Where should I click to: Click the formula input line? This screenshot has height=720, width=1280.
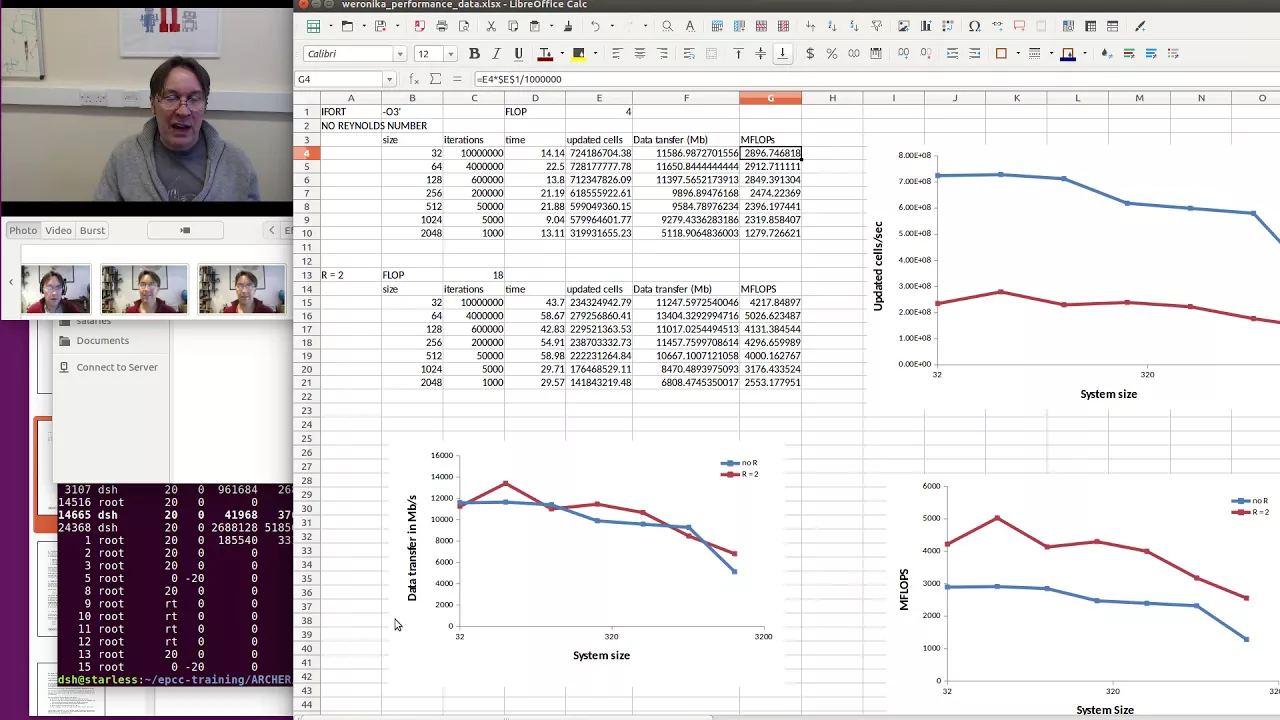click(x=875, y=79)
